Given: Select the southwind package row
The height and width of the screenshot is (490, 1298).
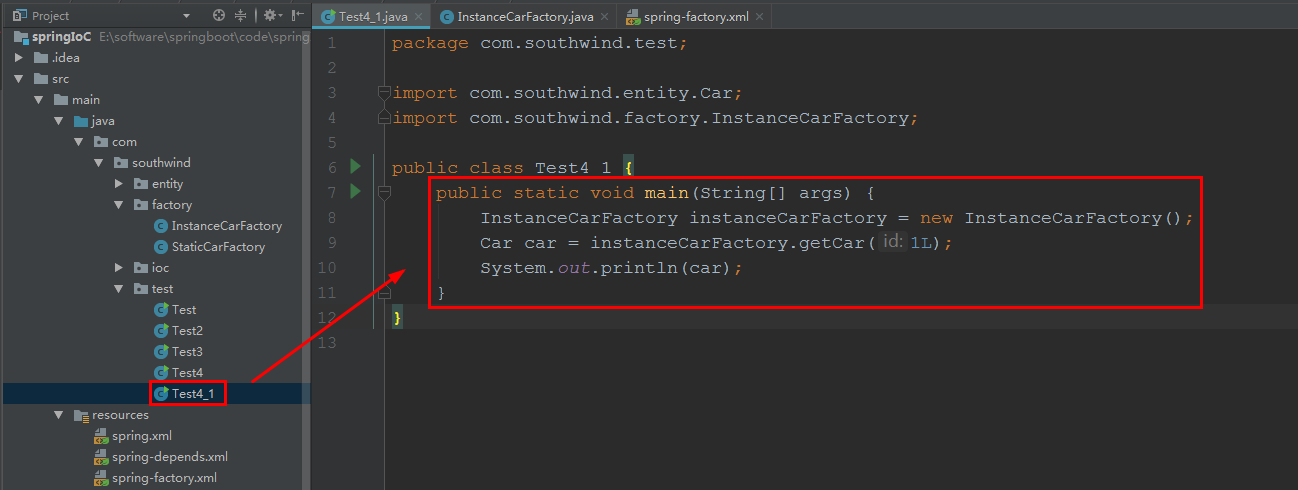Looking at the screenshot, I should click(155, 162).
